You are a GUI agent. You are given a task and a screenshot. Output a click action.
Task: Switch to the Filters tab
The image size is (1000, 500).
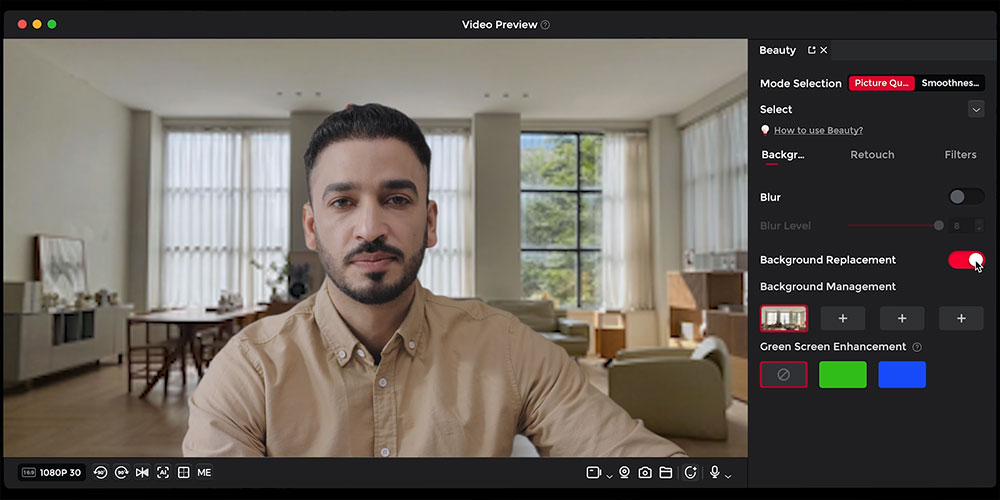tap(960, 154)
